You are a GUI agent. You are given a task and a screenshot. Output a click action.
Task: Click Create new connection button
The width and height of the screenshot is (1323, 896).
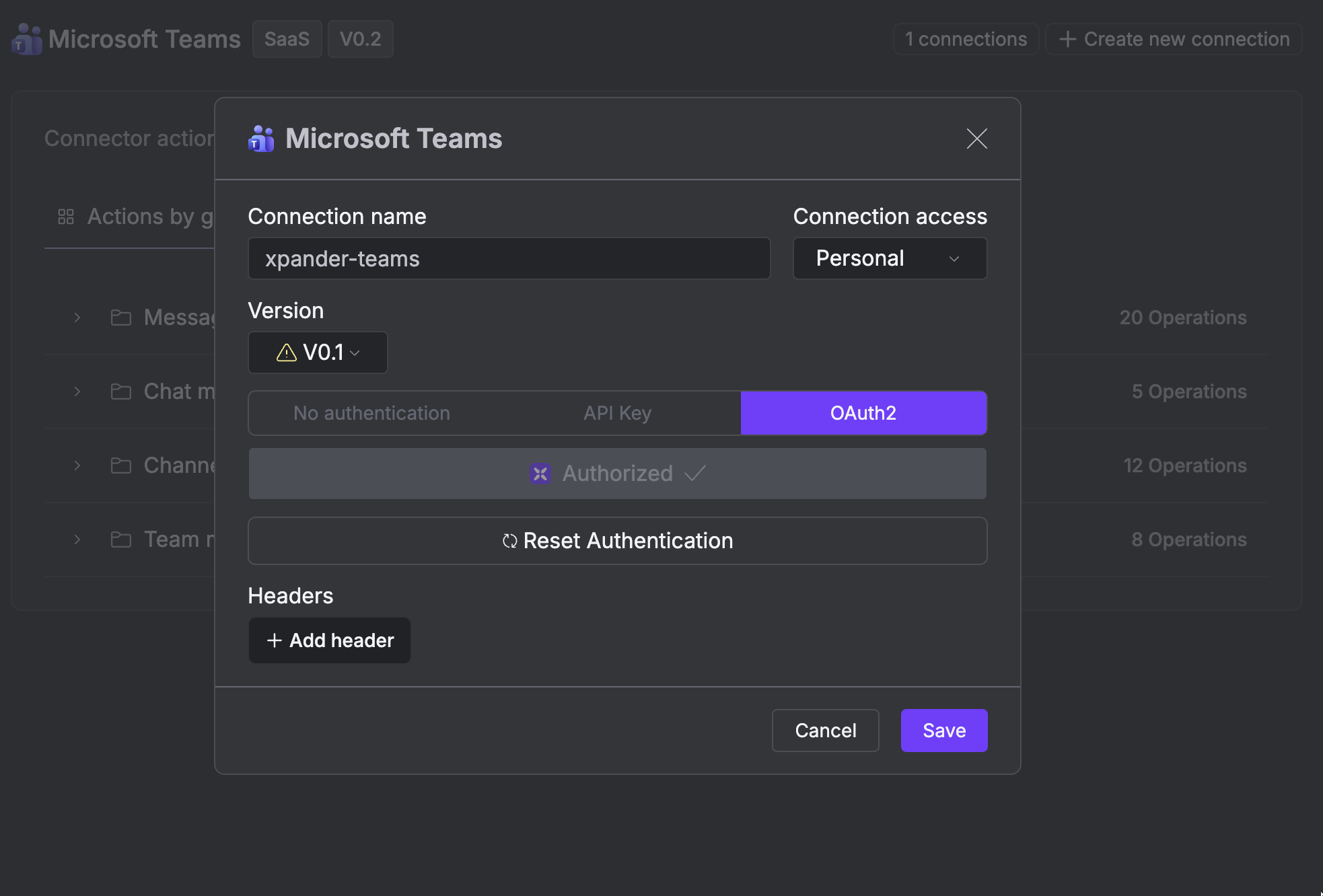1174,39
